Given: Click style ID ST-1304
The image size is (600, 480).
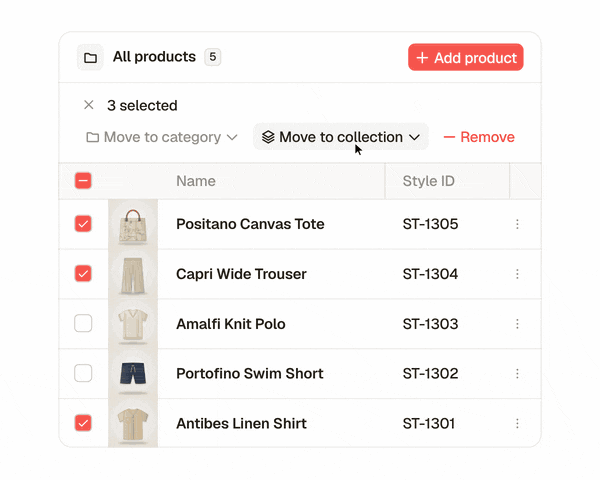Looking at the screenshot, I should 430,274.
